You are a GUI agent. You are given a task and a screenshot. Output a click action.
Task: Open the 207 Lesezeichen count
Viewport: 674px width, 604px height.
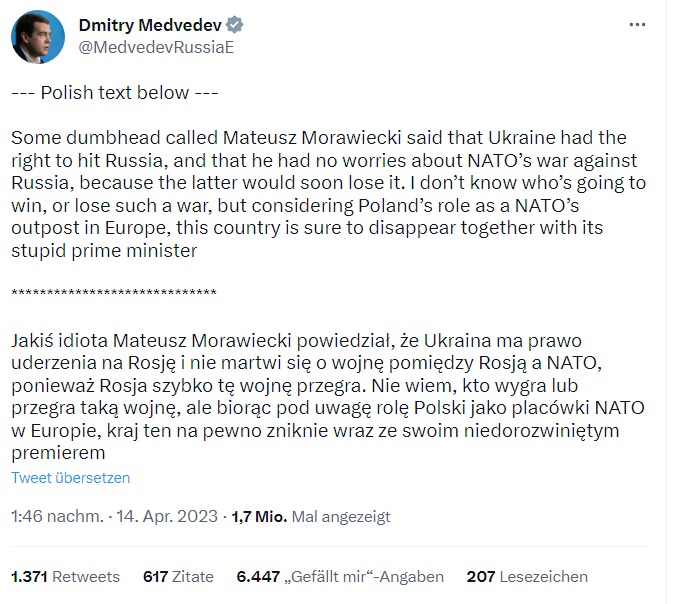pos(527,577)
